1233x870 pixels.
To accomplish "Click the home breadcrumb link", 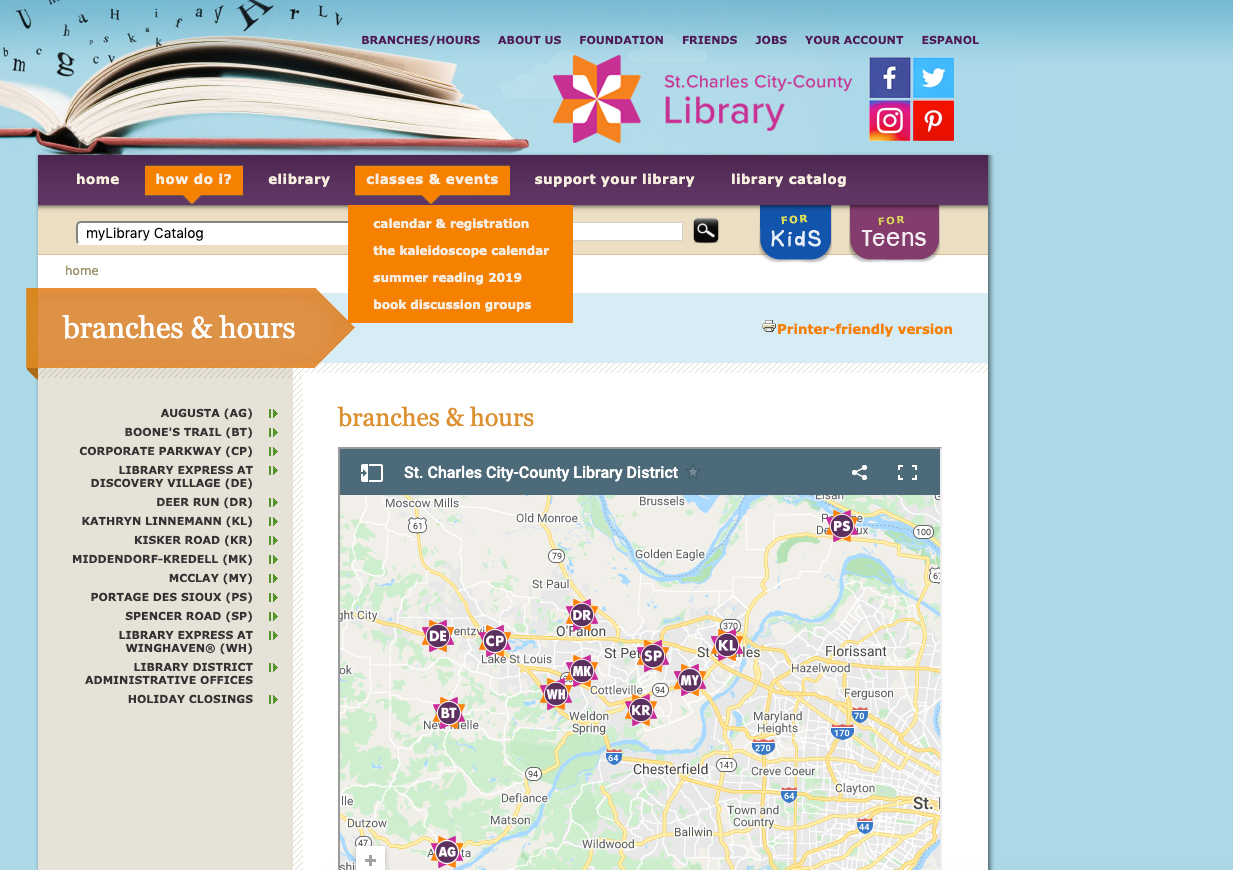I will point(82,270).
